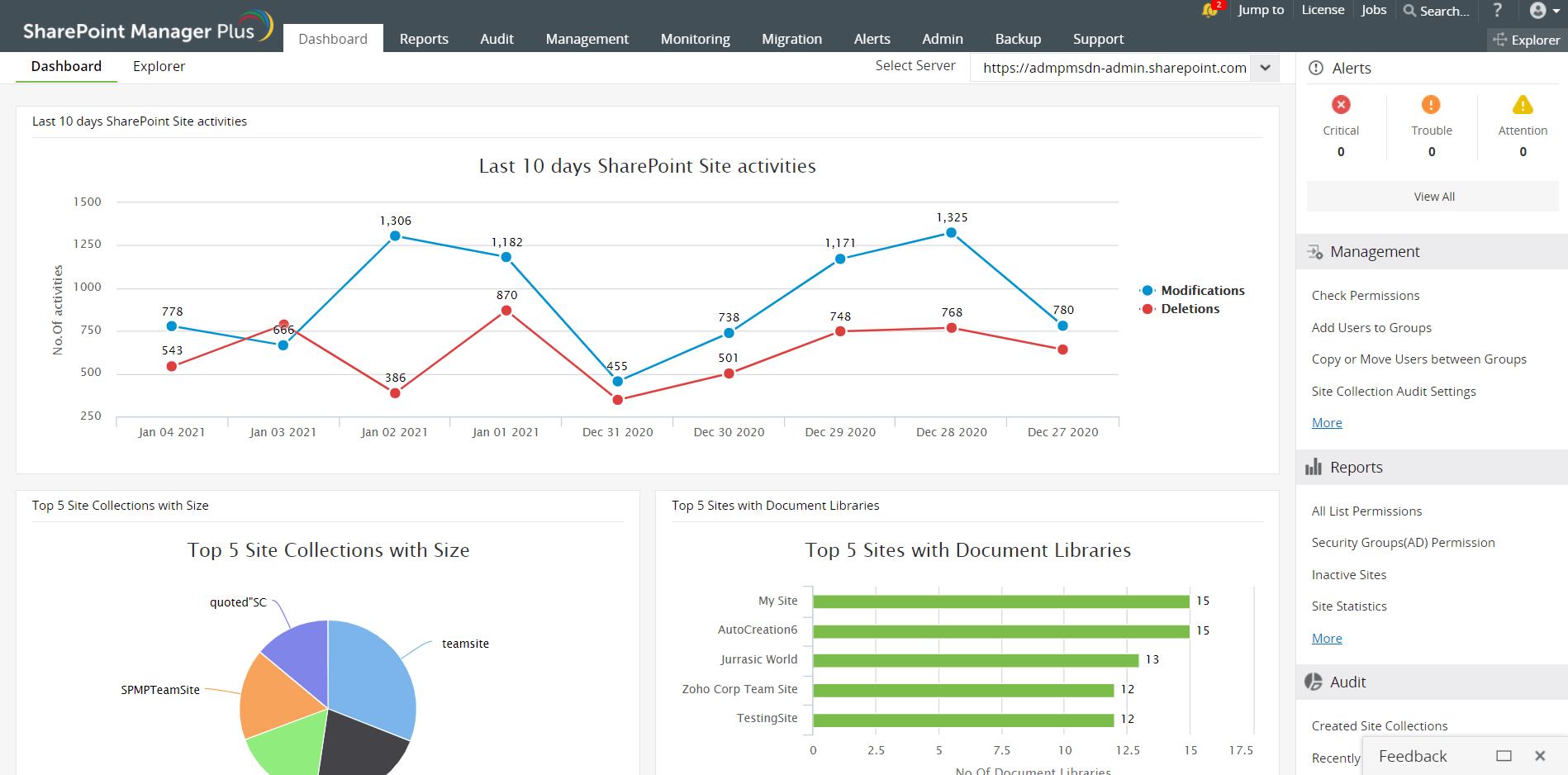Click the Audit pie icon in the side panel

click(1314, 682)
